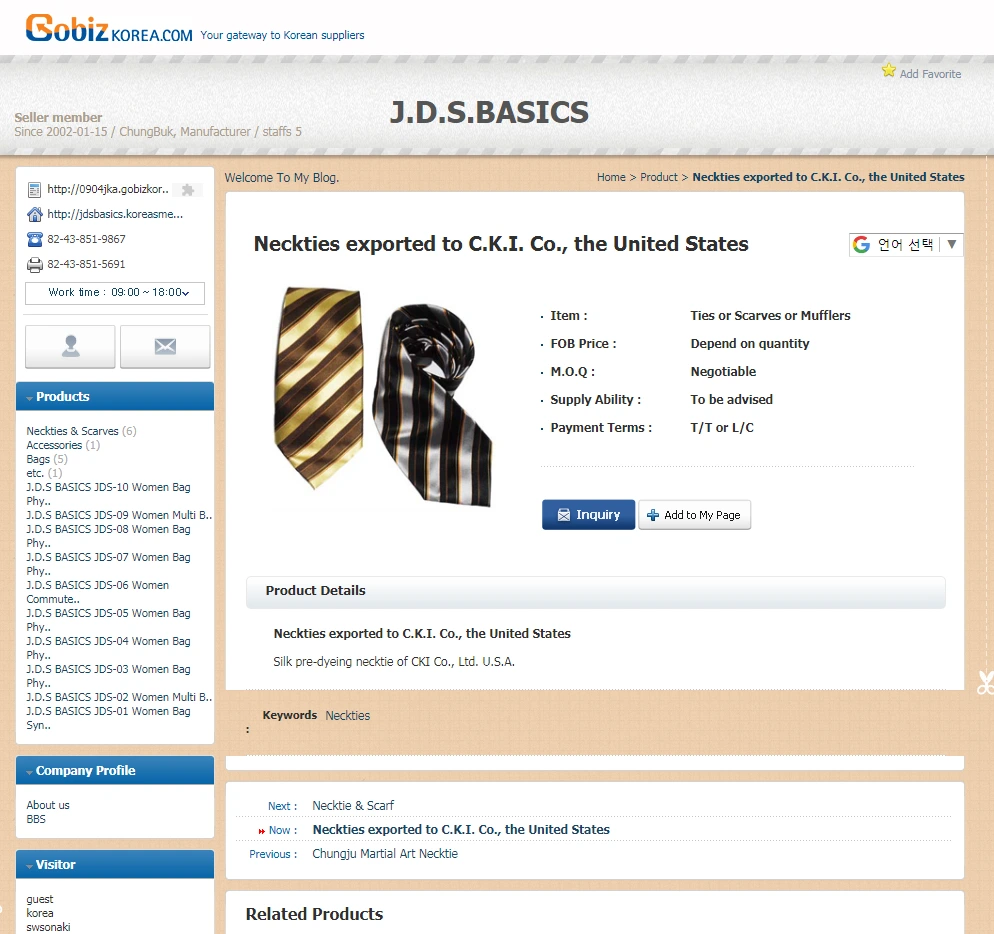Open the Google language selection dropdown

[906, 245]
